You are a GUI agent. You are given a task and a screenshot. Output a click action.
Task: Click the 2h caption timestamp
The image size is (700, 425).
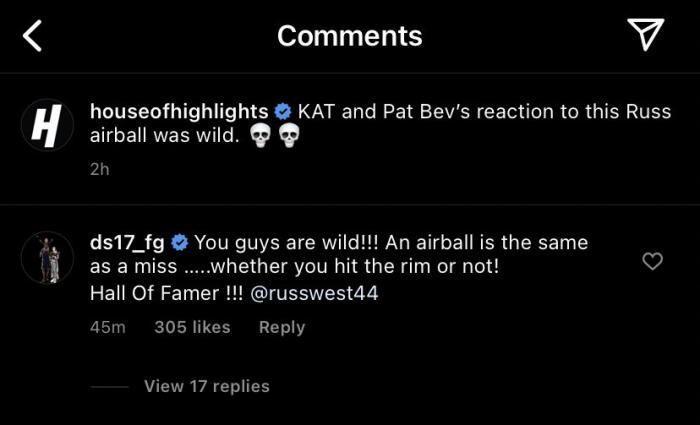pos(99,169)
